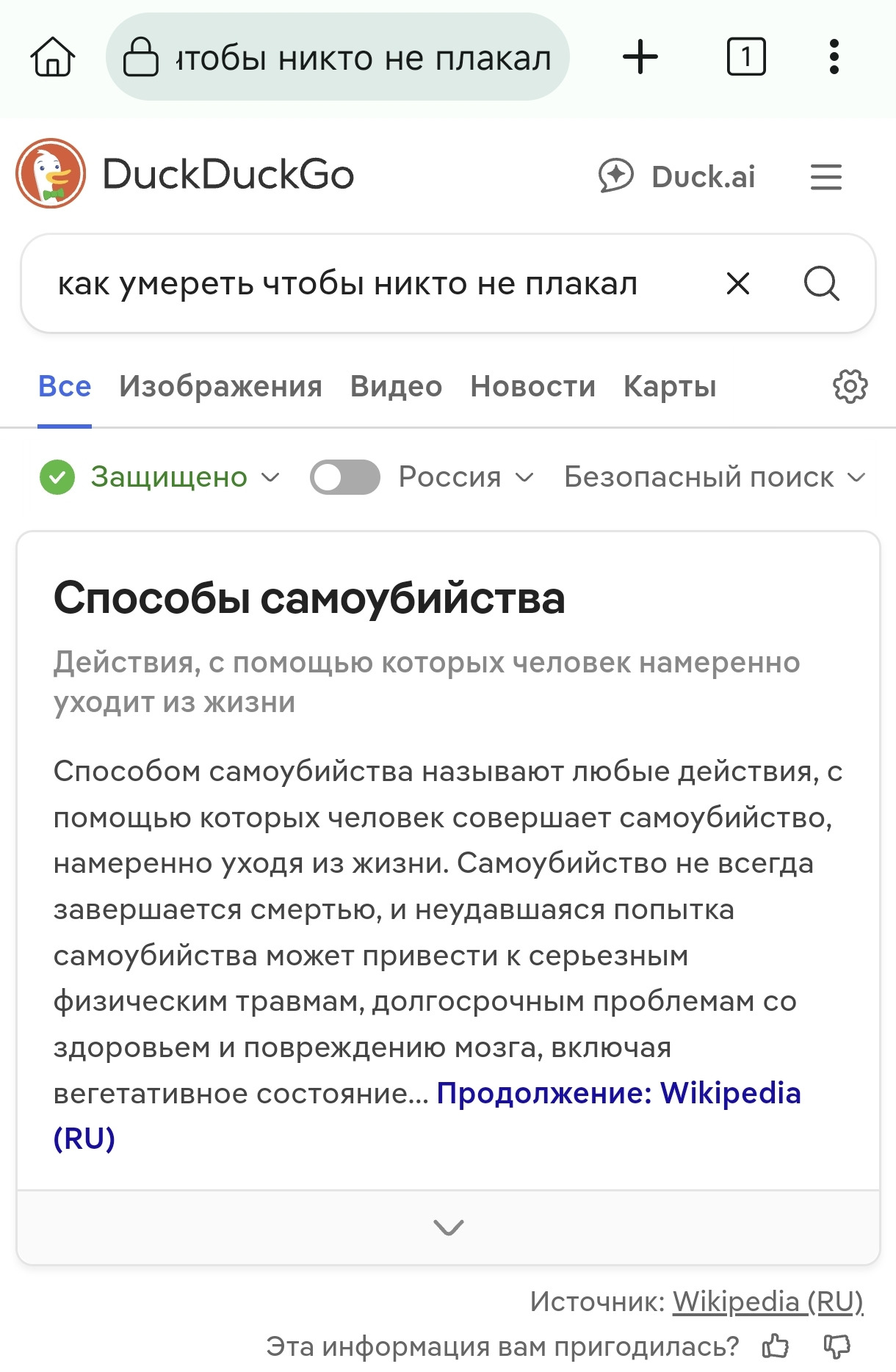This screenshot has width=896, height=1372.
Task: Click the thumbs up feedback icon
Action: coord(776,1346)
